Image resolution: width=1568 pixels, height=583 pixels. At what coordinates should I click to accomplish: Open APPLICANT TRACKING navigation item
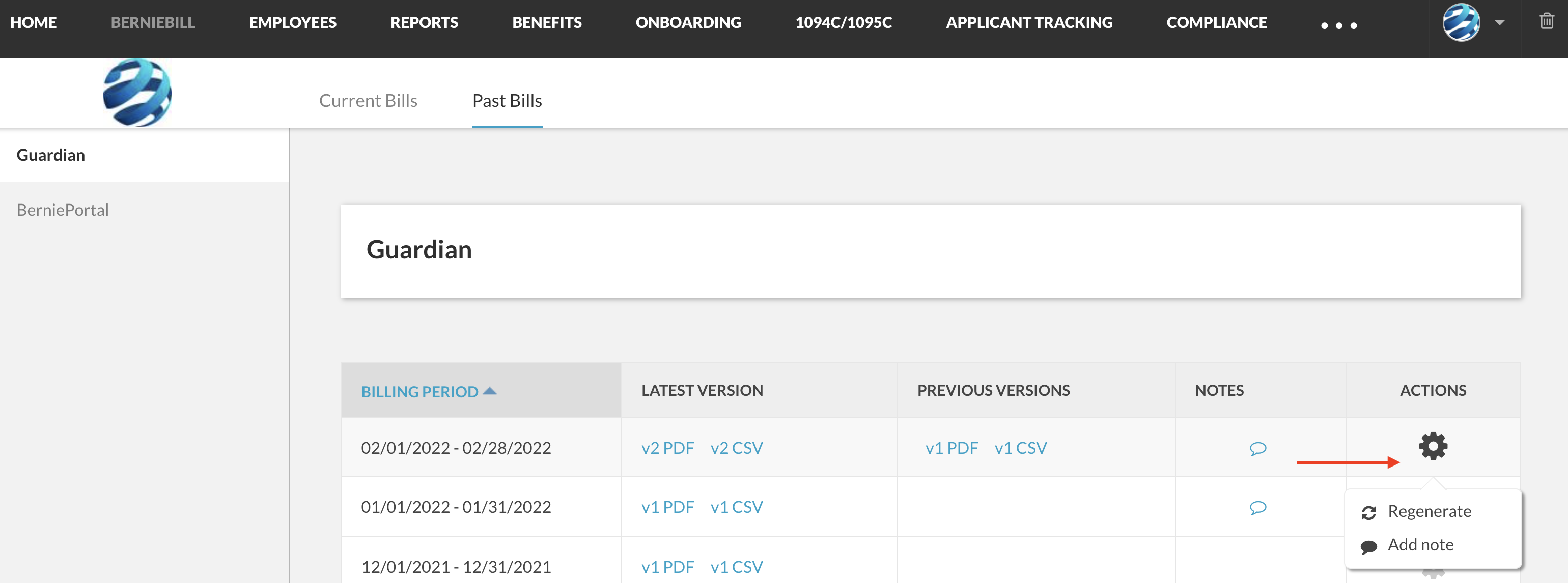1029,22
